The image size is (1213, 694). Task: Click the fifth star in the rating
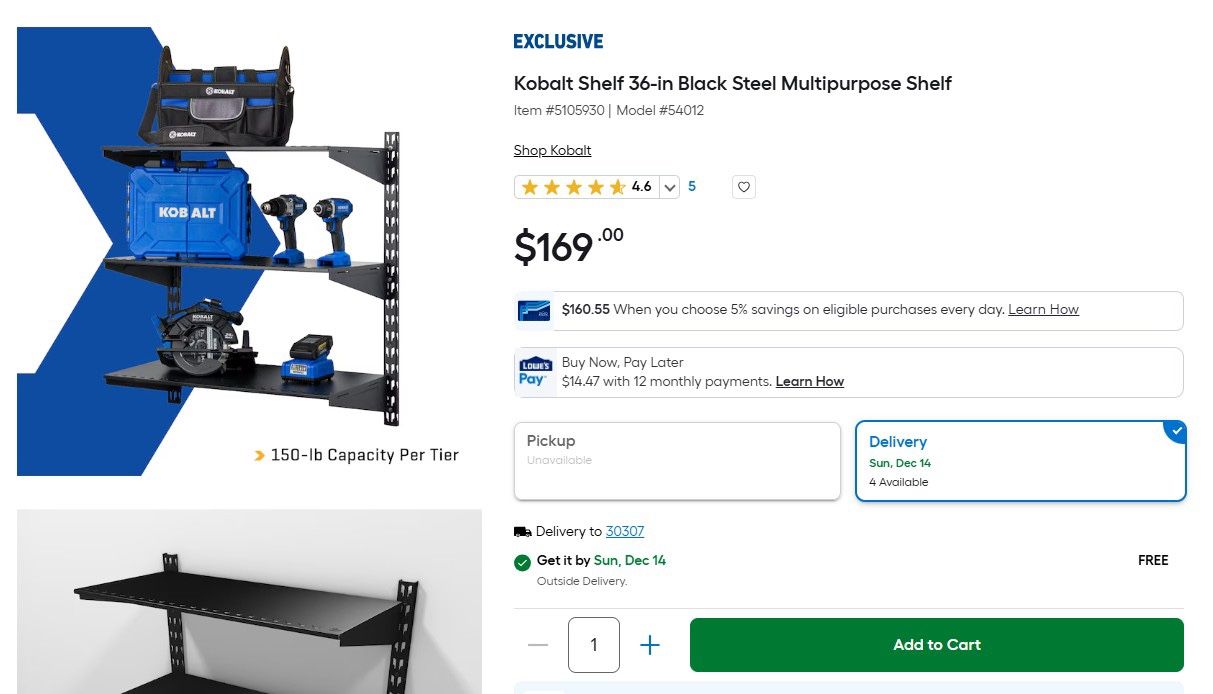pyautogui.click(x=619, y=186)
